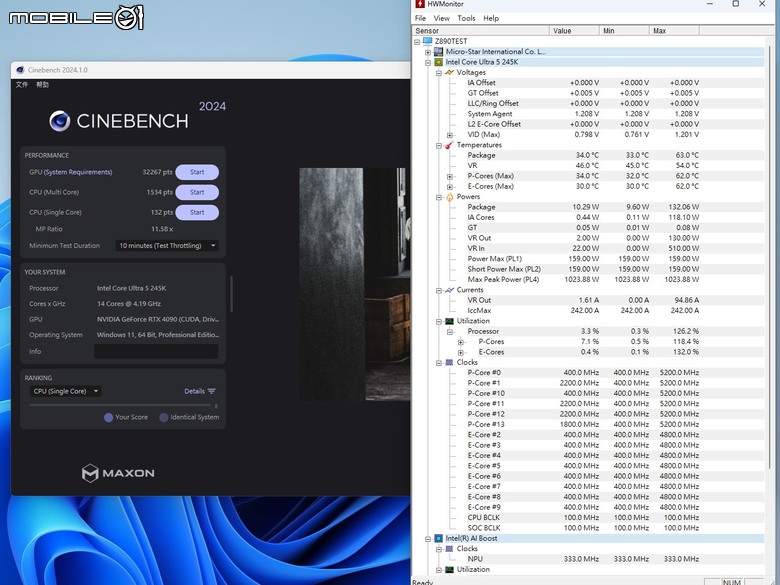Screen dimensions: 780x585
Task: Click the Value column header
Action: pos(574,31)
